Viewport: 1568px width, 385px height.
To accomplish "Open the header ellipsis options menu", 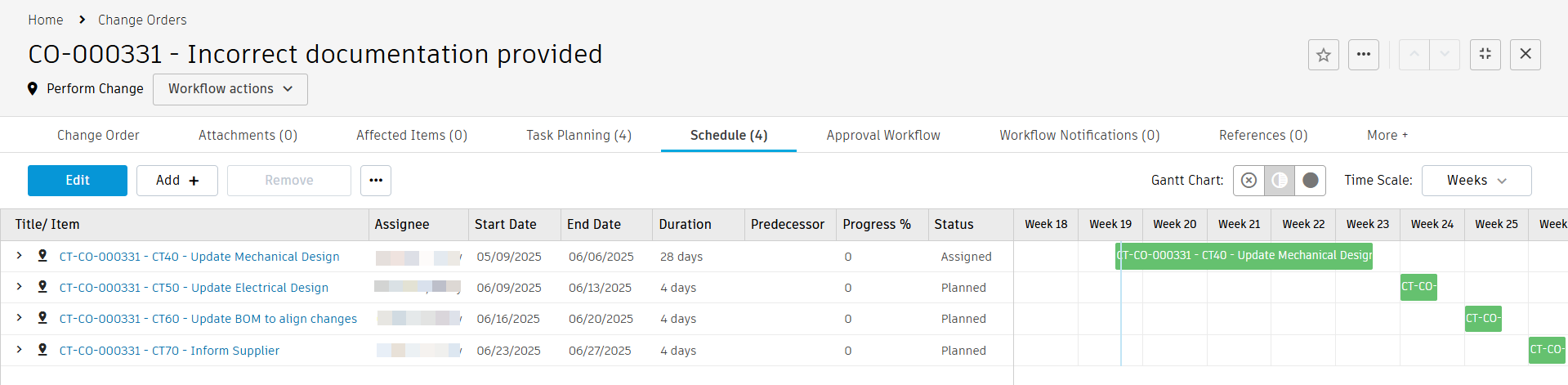I will (x=1363, y=55).
